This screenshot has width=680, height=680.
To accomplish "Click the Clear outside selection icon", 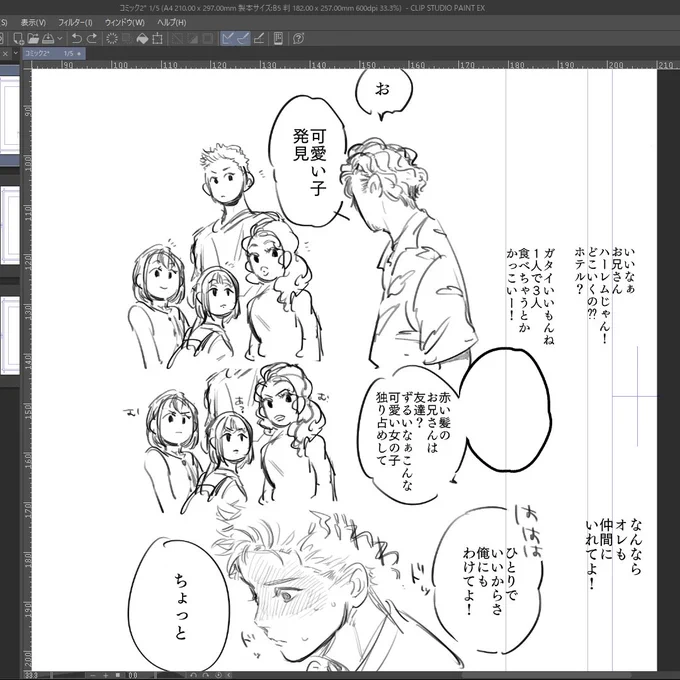I will tap(127, 39).
